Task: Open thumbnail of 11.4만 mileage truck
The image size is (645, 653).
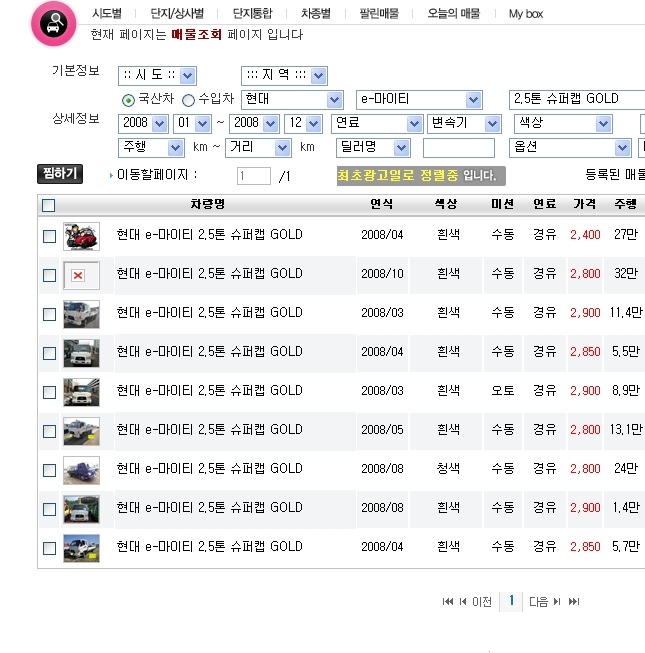Action: pos(81,314)
